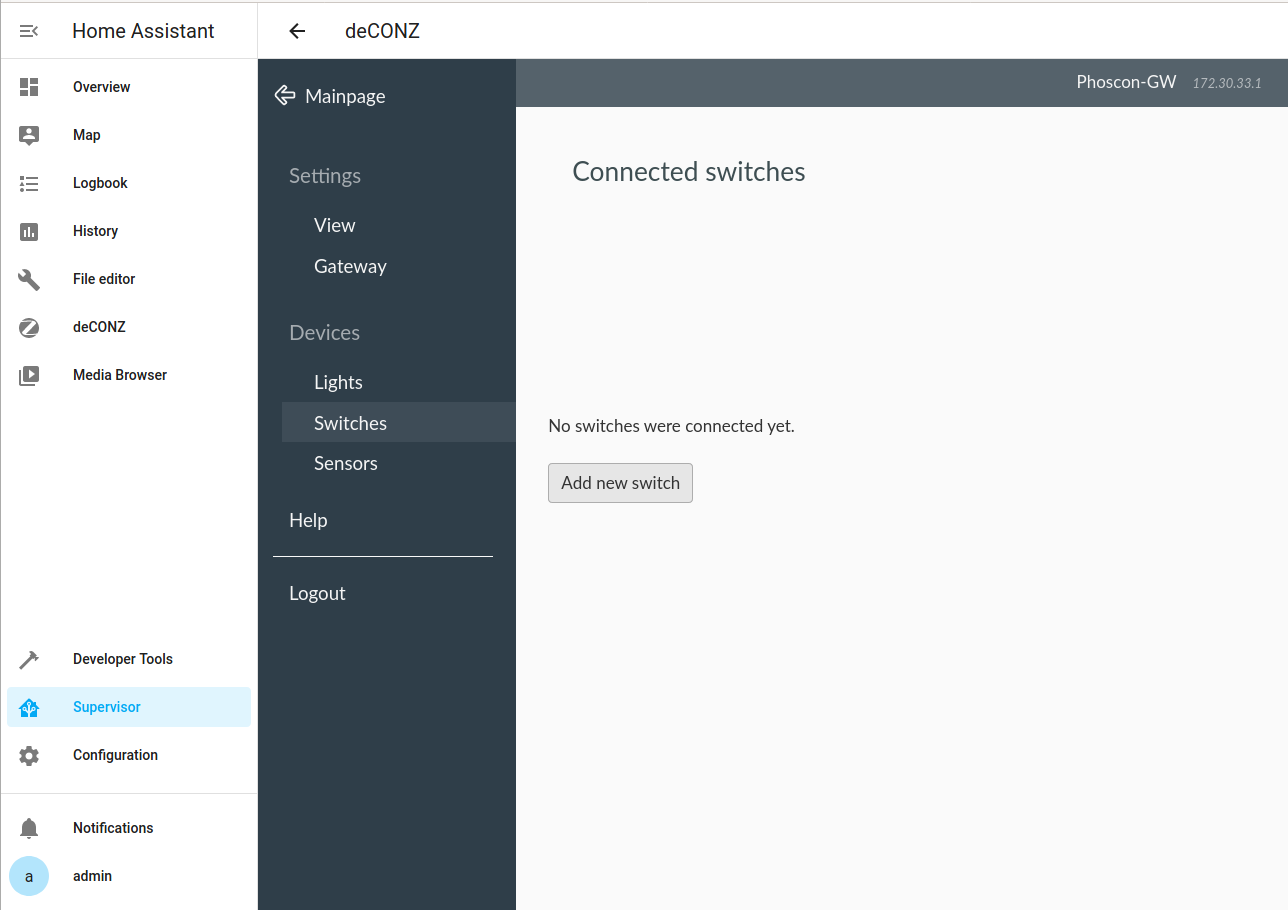Image resolution: width=1288 pixels, height=910 pixels.
Task: Open Configuration via the gear icon
Action: coord(29,755)
